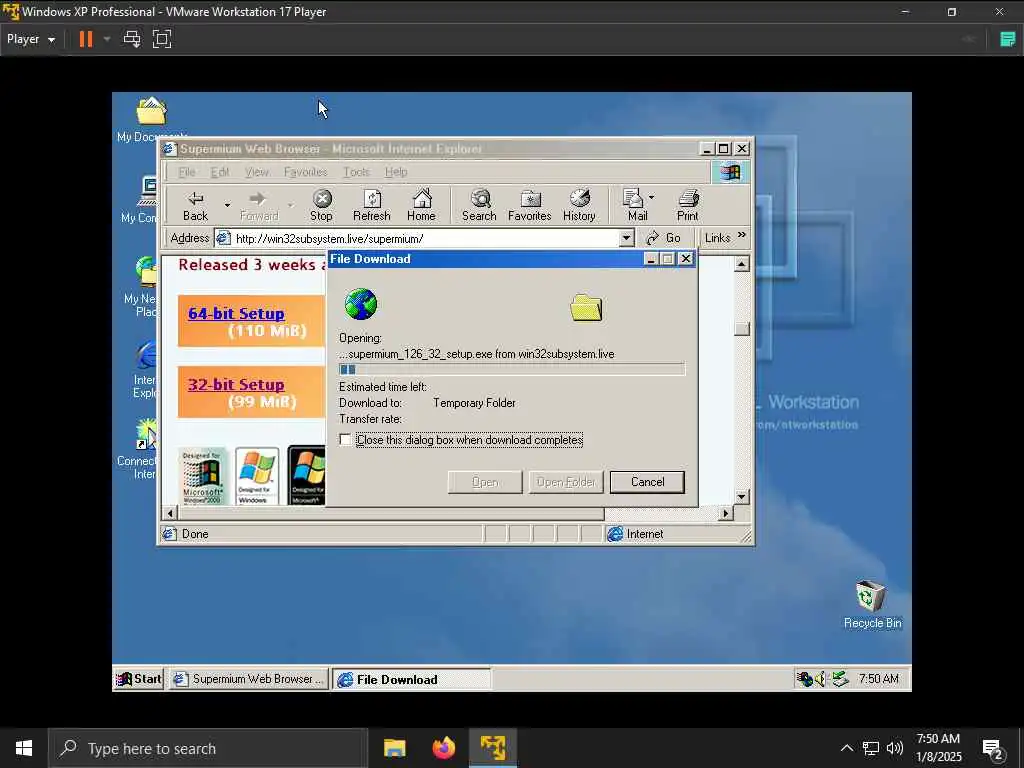This screenshot has width=1024, height=768.
Task: Open the address bar dropdown arrow
Action: tap(626, 238)
